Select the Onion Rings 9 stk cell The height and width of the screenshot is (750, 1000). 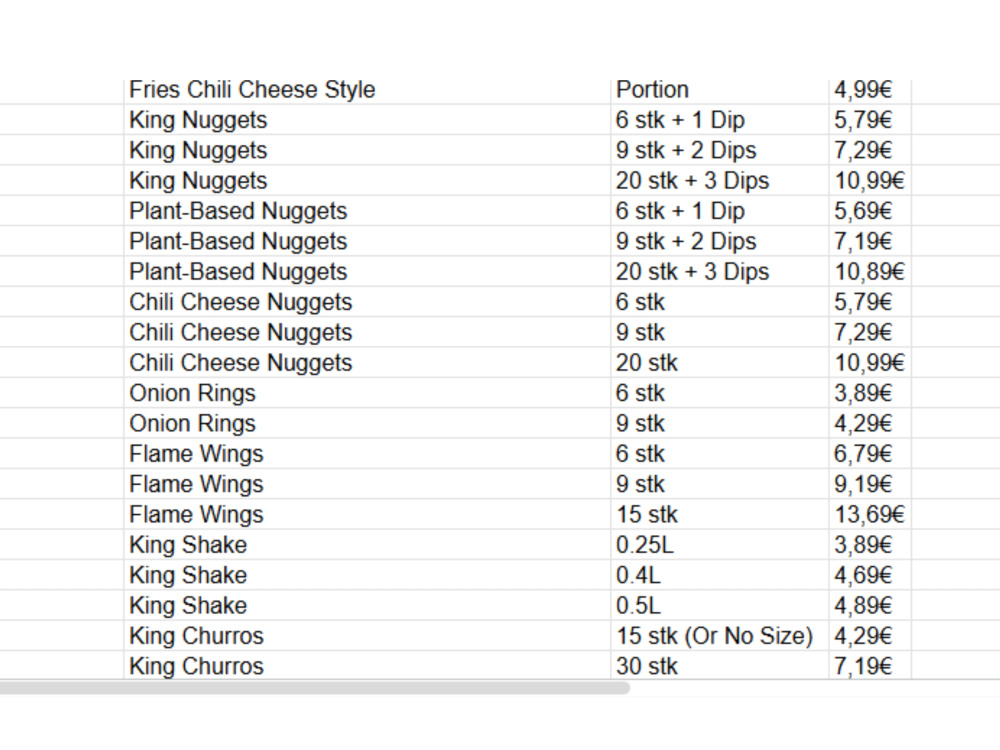coord(719,423)
